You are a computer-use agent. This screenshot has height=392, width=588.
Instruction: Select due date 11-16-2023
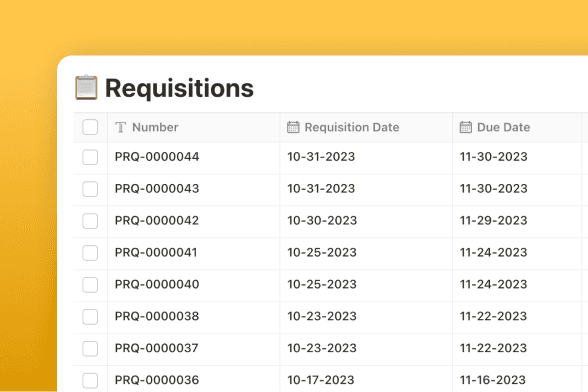(493, 380)
